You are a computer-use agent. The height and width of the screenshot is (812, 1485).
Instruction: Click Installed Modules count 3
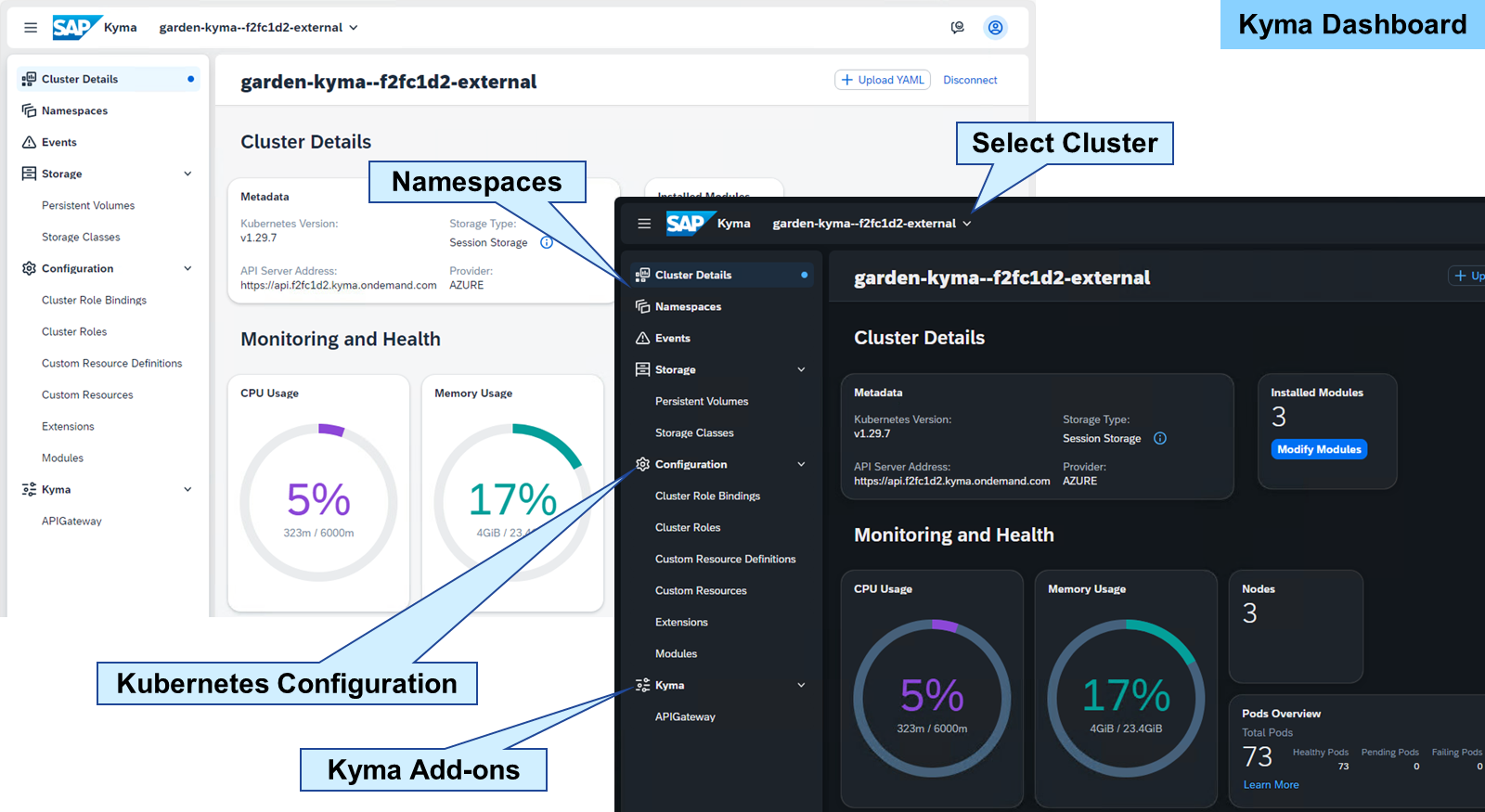[1279, 417]
